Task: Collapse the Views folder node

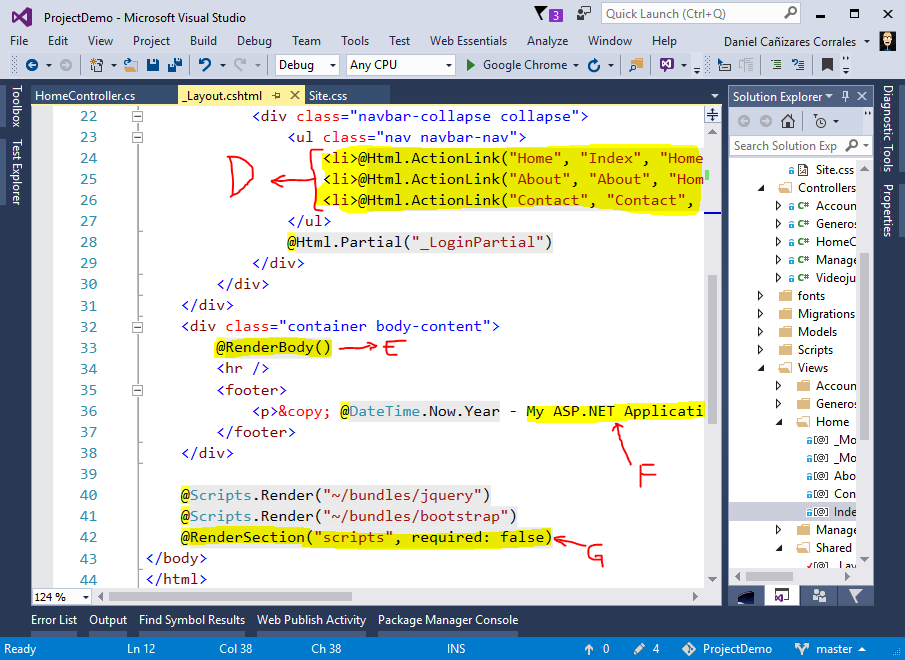Action: point(761,368)
